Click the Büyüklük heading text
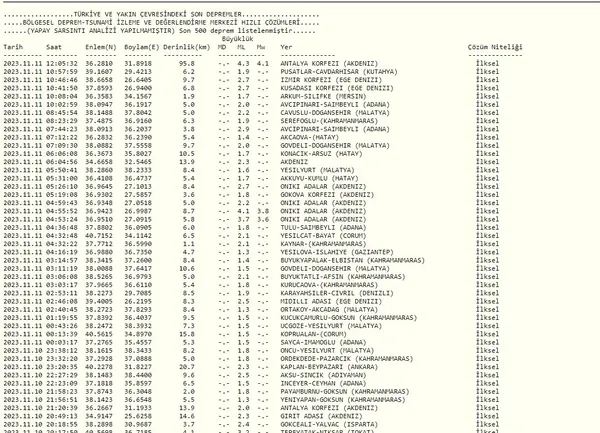 coord(237,39)
